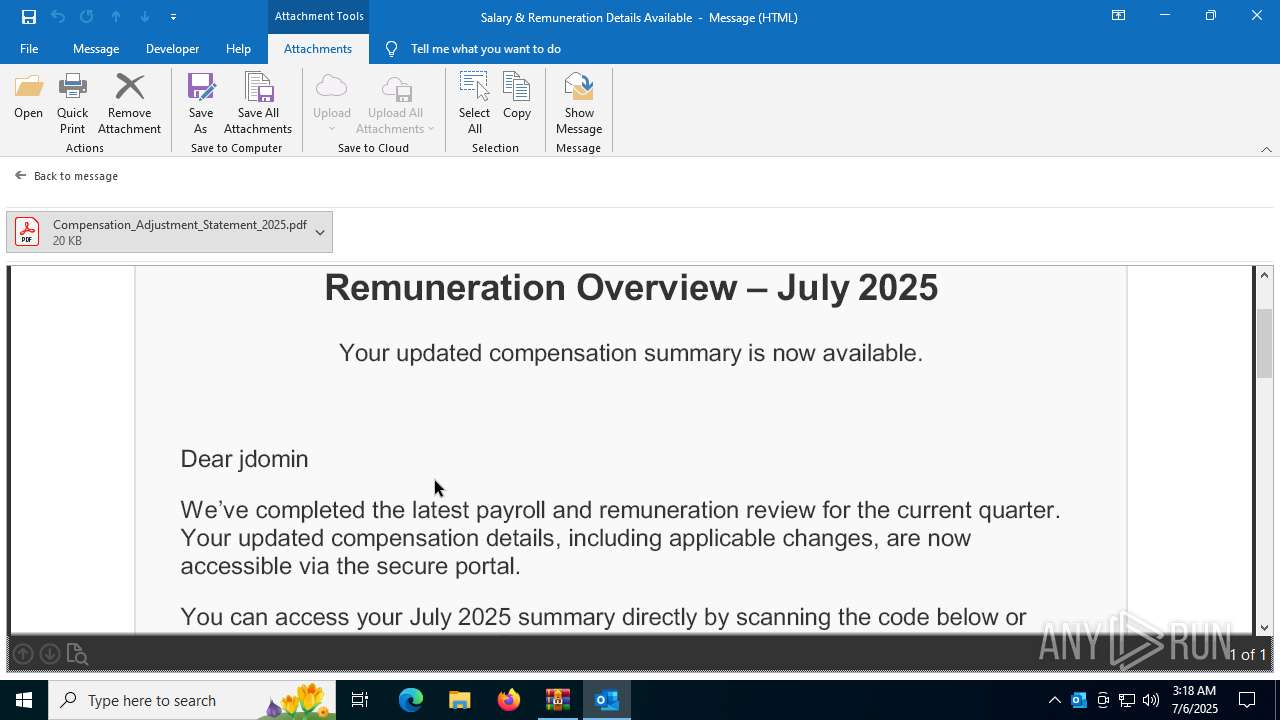Screen dimensions: 1280x720
Task: Click the Undo arrow in quick access toolbar
Action: [58, 17]
